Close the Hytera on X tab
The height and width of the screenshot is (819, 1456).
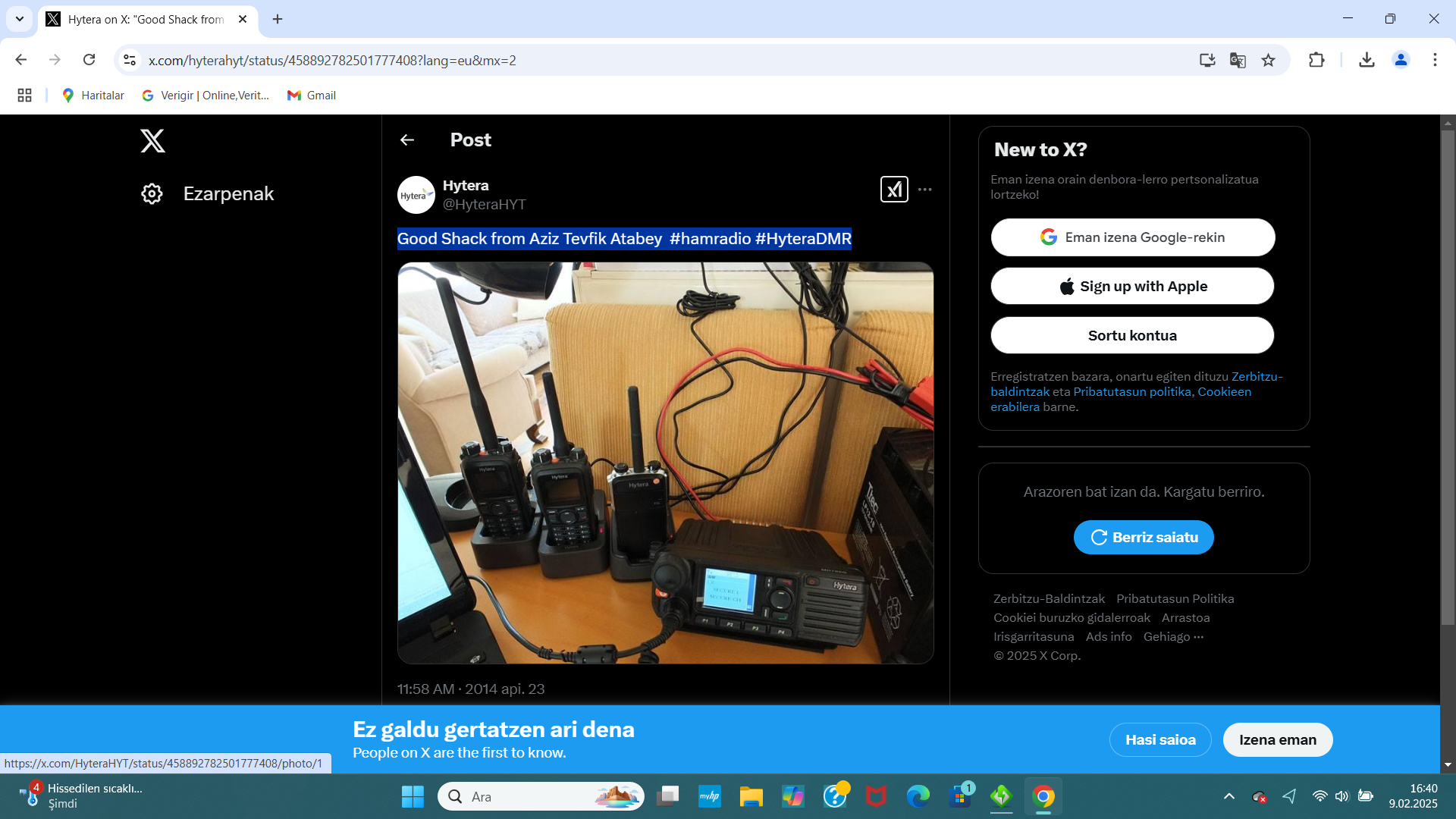click(x=243, y=19)
